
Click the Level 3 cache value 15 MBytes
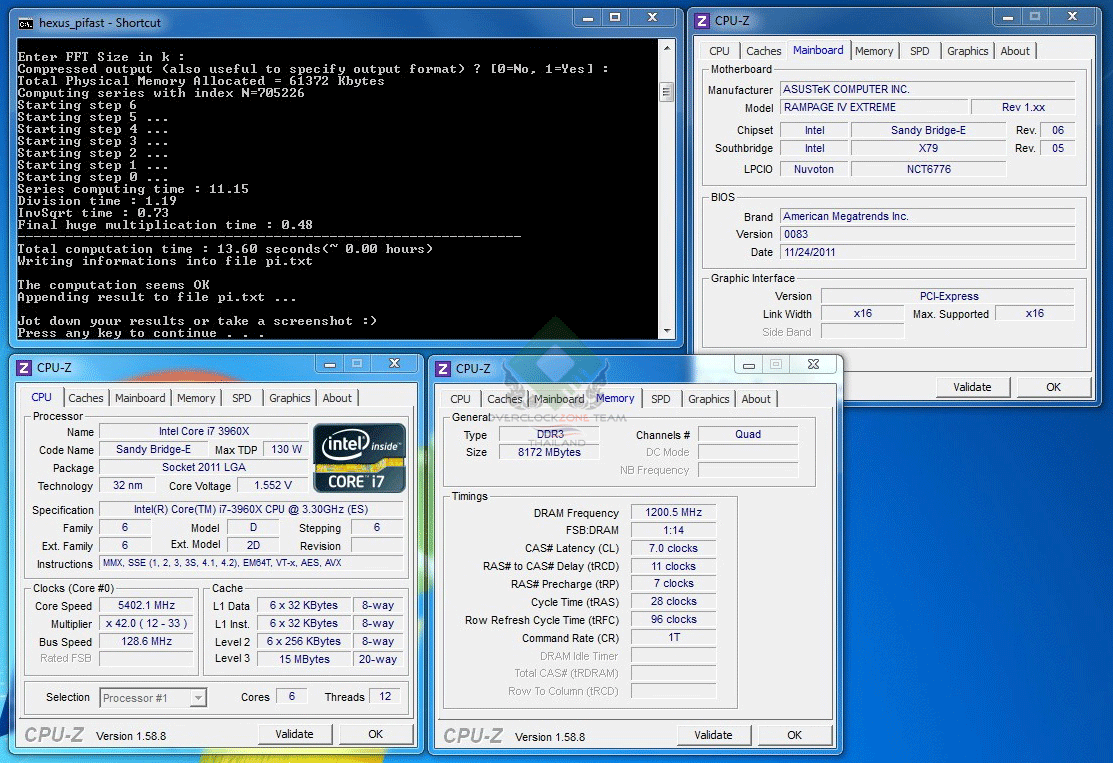point(305,659)
